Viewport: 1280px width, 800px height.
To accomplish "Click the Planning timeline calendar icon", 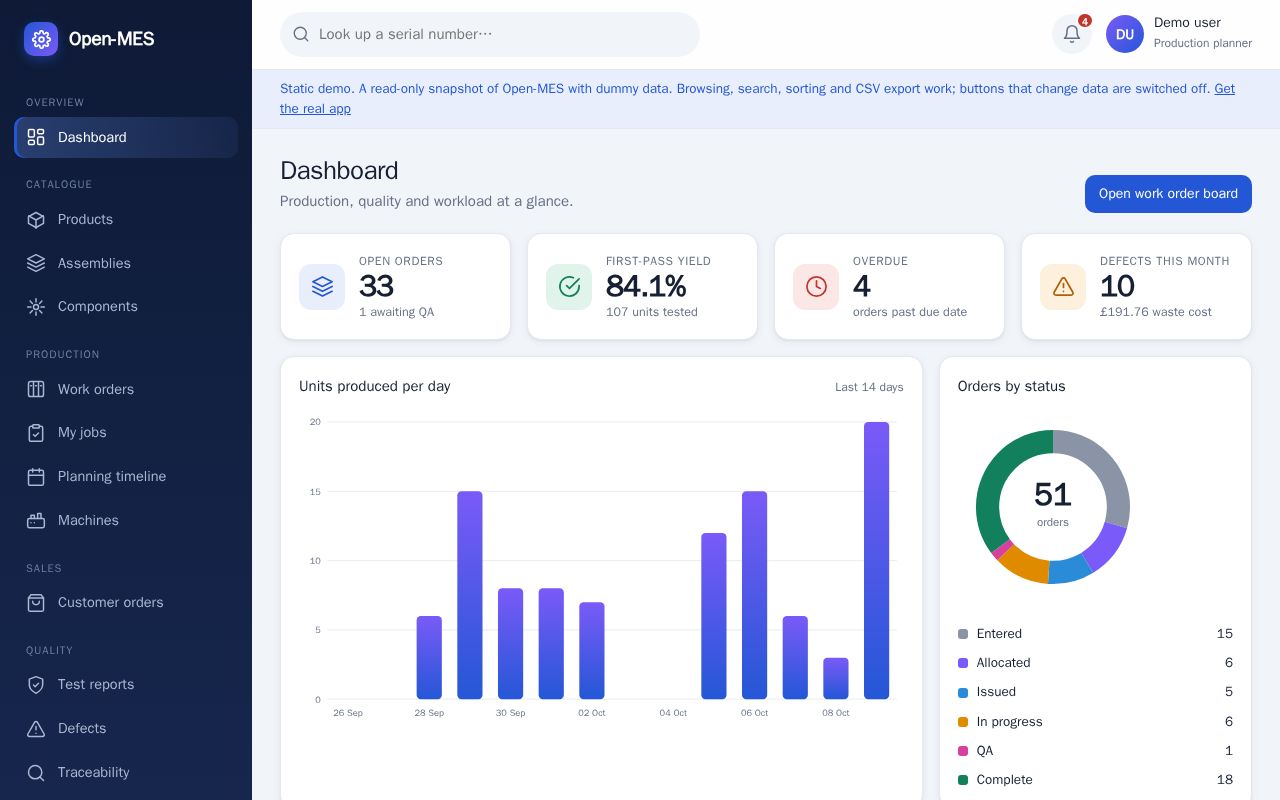I will [36, 476].
